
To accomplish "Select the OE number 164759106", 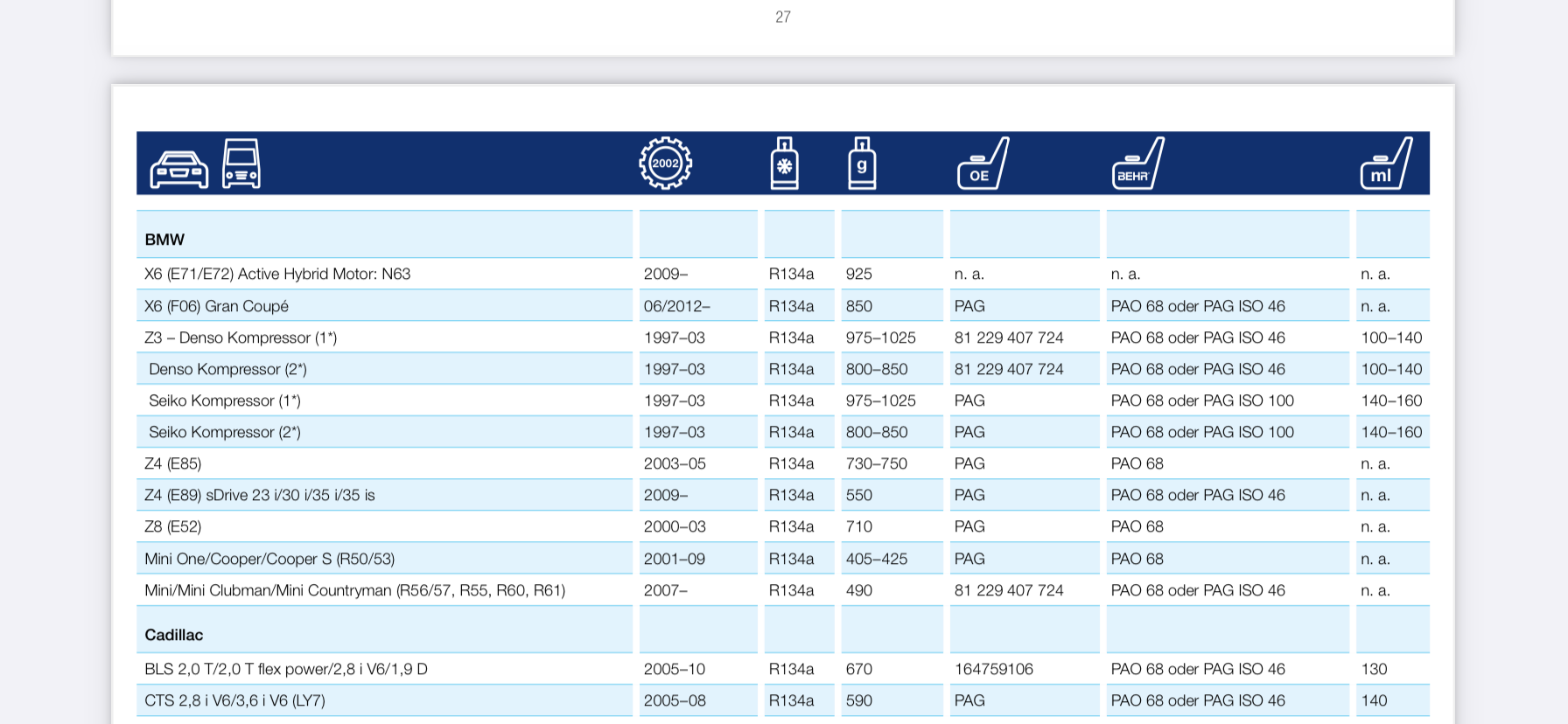I will [x=993, y=669].
